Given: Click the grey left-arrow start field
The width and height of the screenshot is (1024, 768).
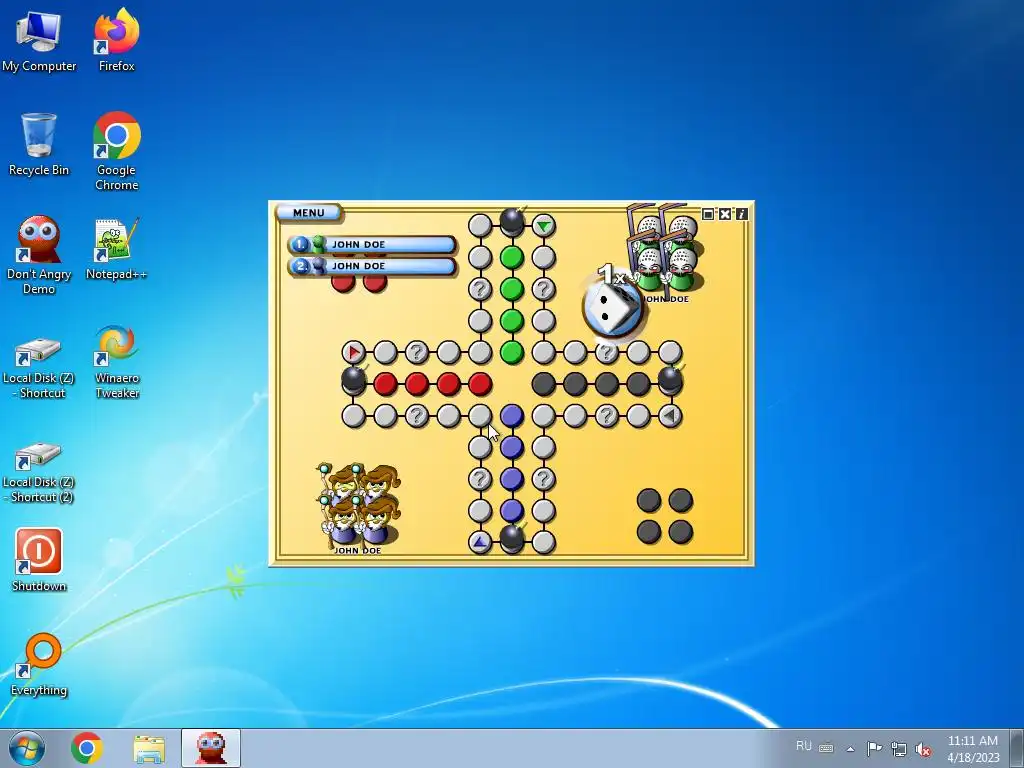Looking at the screenshot, I should [670, 415].
